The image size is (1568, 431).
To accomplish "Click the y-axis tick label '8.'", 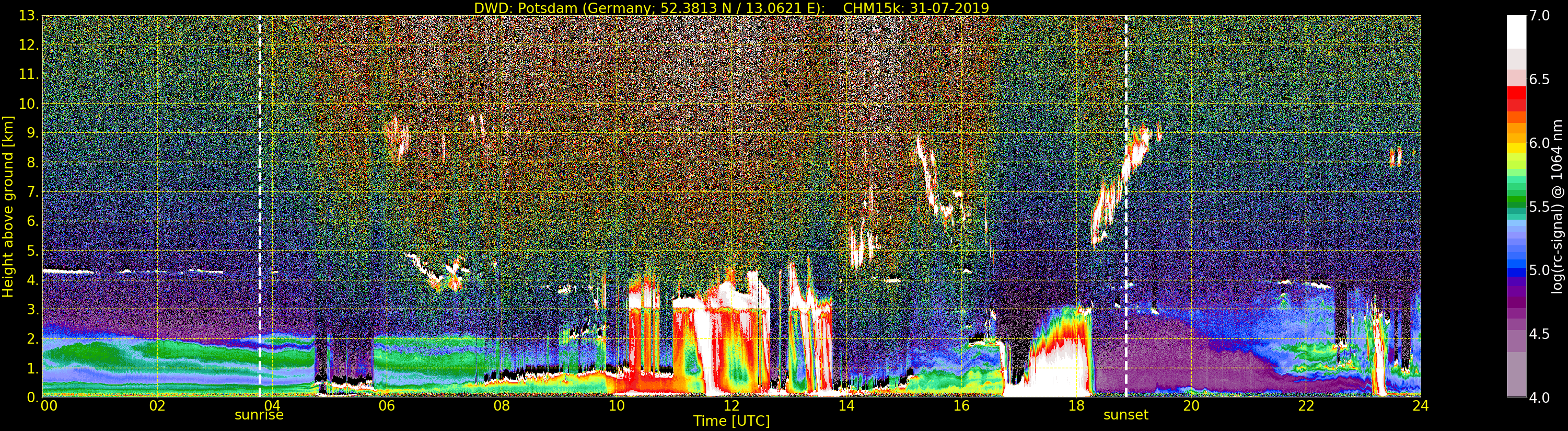I will 33,162.
